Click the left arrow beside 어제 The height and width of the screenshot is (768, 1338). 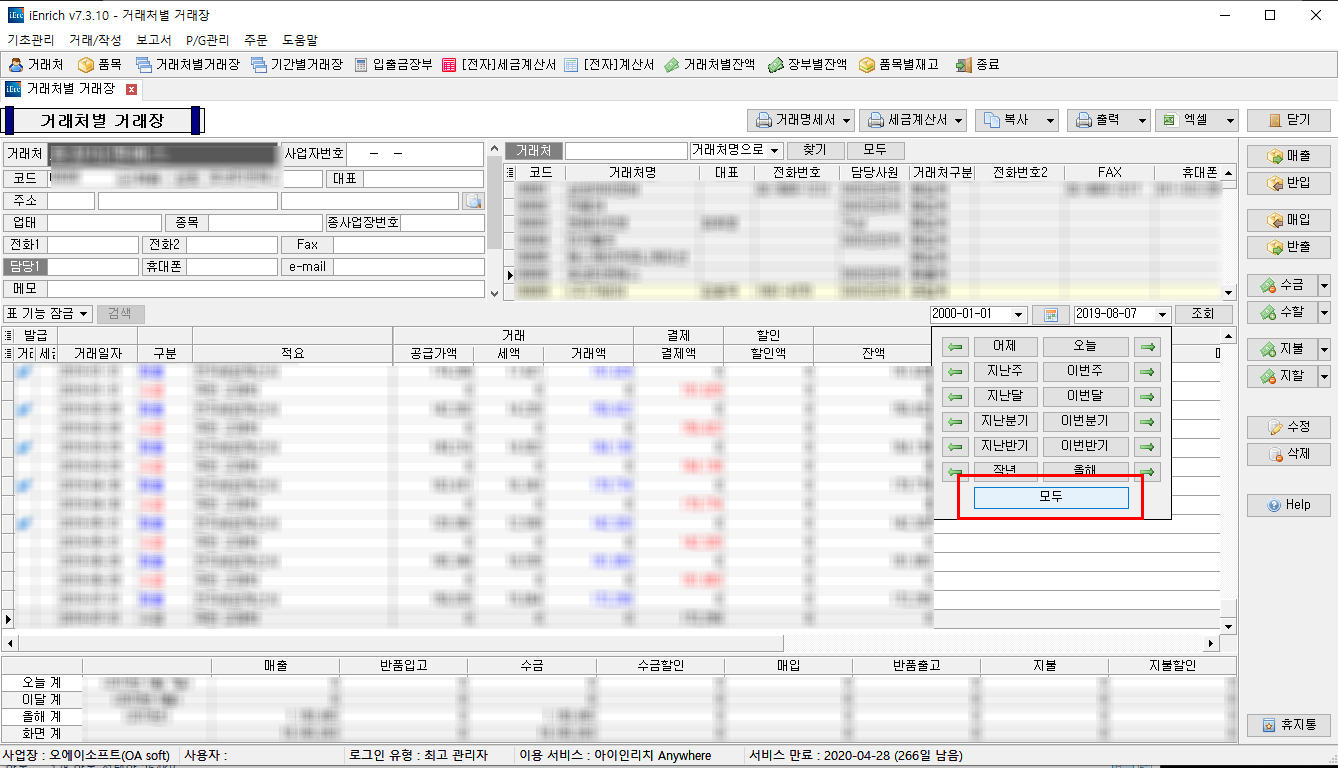pyautogui.click(x=955, y=347)
